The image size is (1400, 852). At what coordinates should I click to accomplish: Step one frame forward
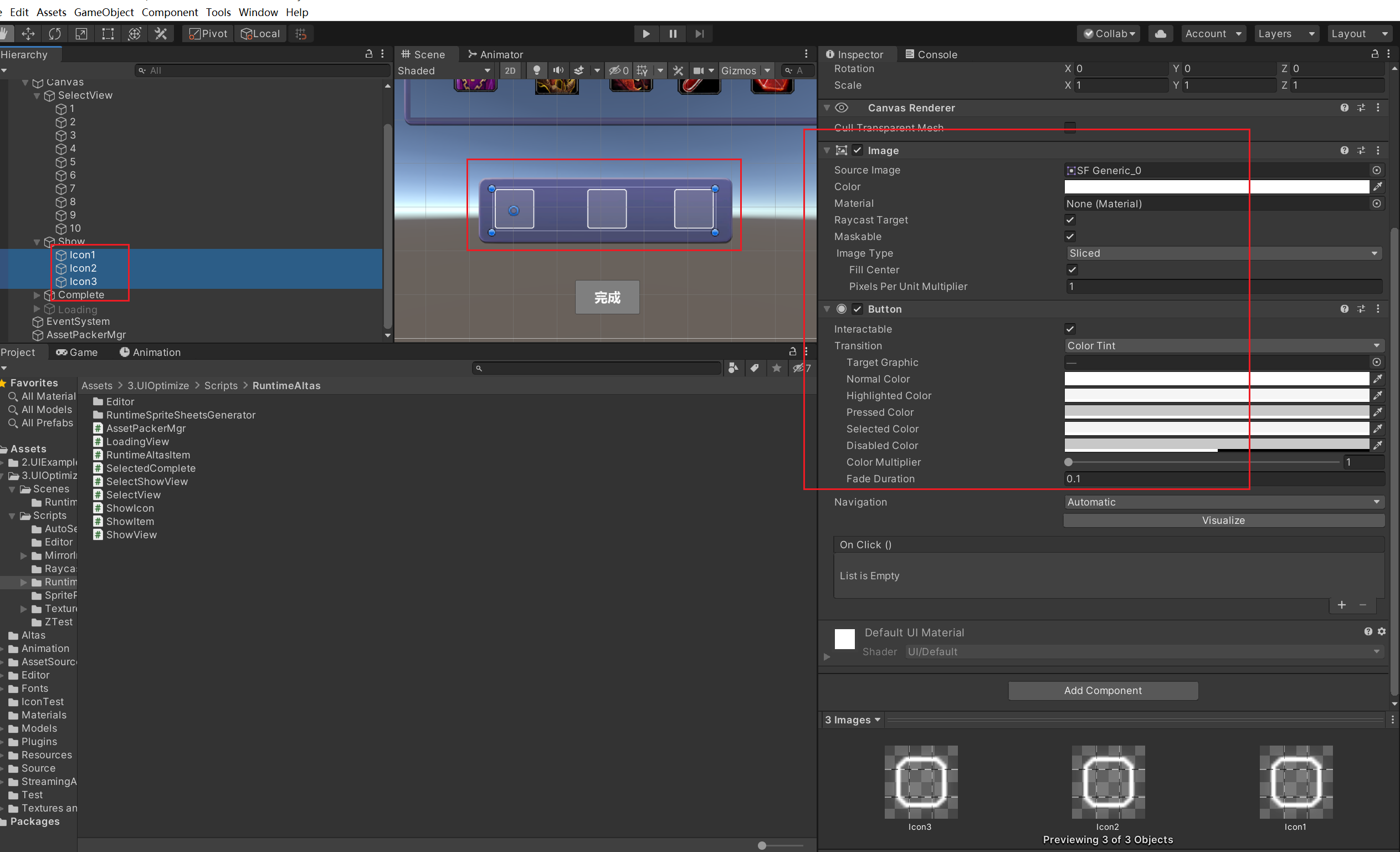coord(699,33)
